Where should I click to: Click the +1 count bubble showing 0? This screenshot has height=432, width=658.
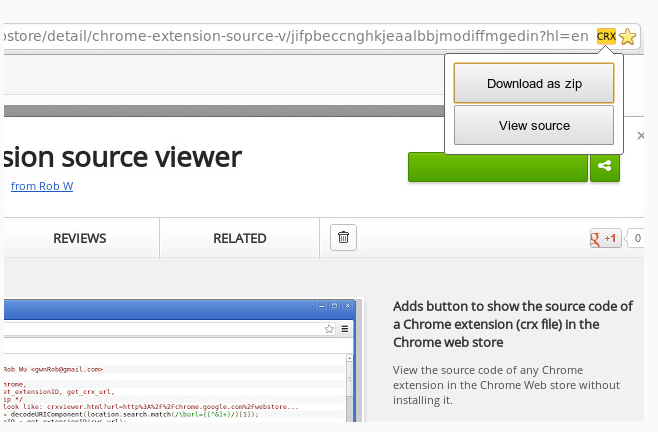tap(635, 238)
